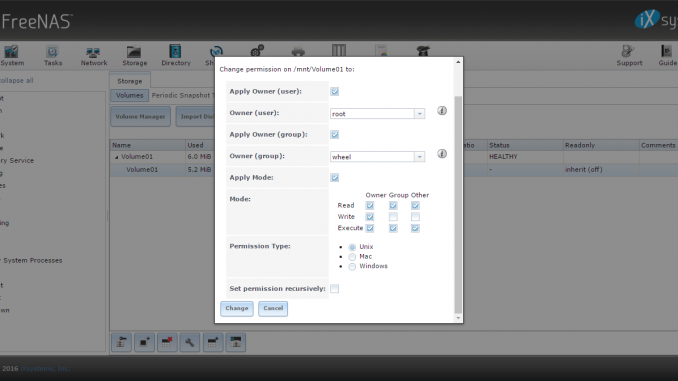The width and height of the screenshot is (678, 381).
Task: Select the Mac permission type
Action: (352, 257)
